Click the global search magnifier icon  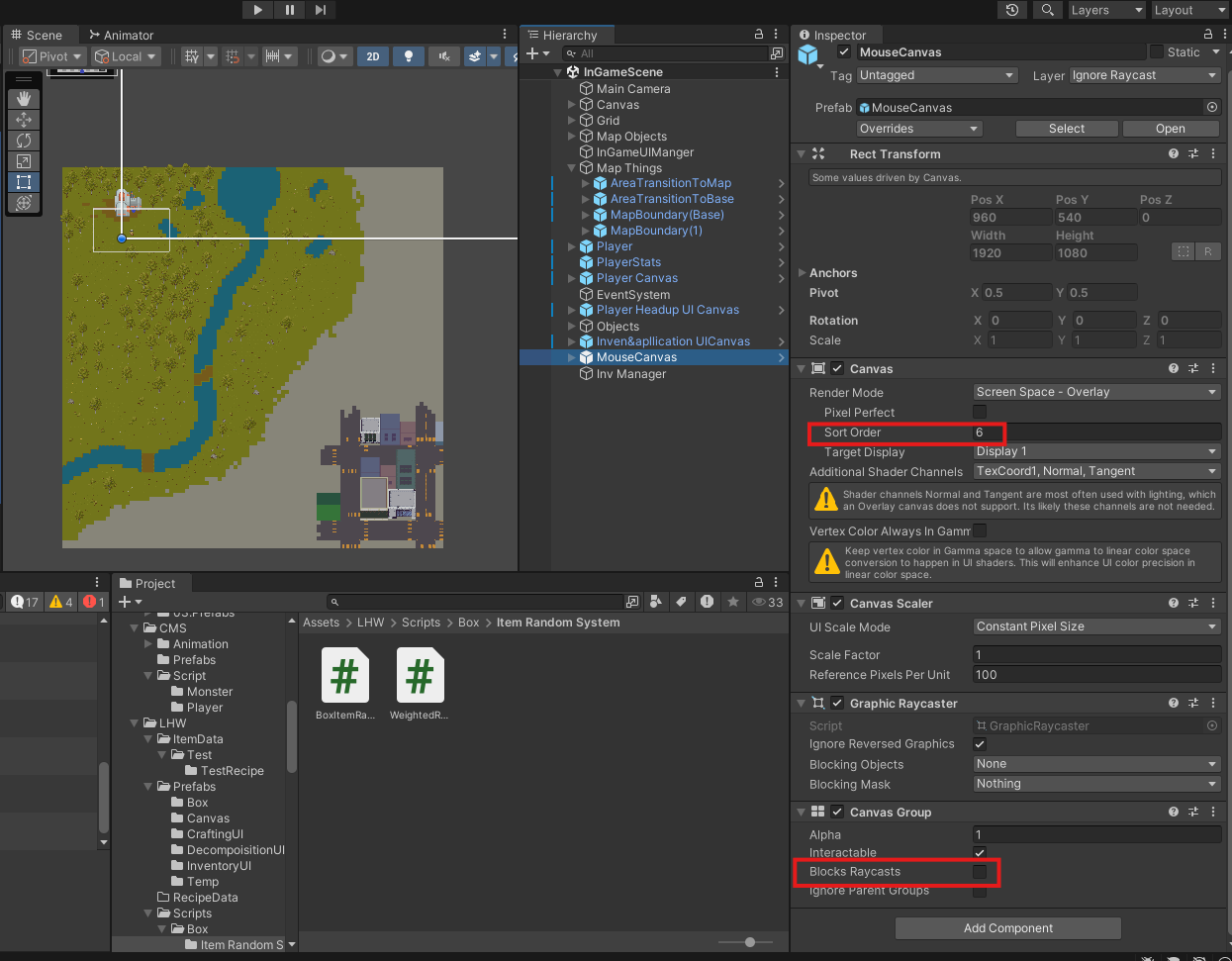(x=1047, y=10)
